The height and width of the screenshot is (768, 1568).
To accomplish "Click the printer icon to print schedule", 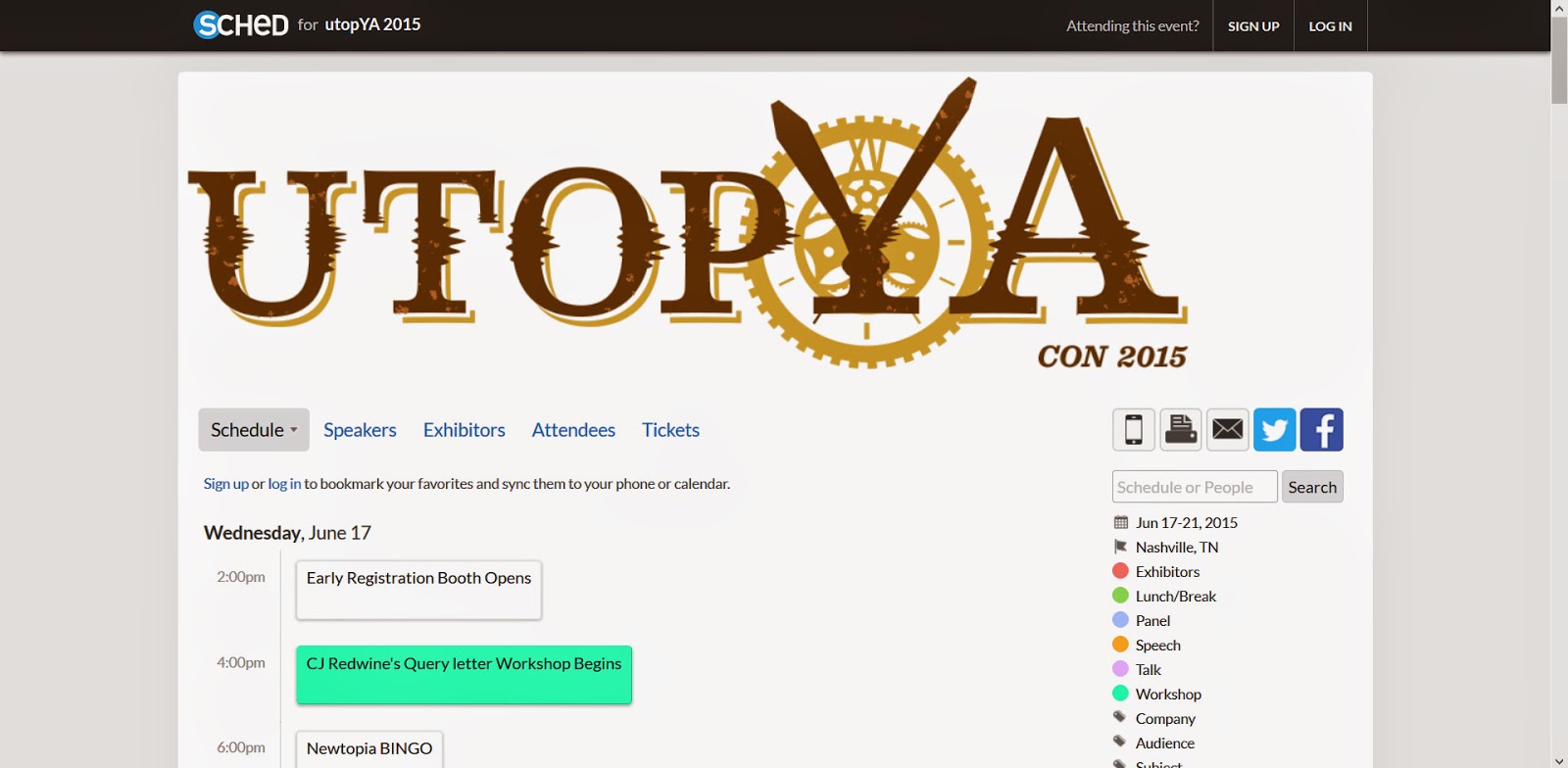I will coord(1181,430).
